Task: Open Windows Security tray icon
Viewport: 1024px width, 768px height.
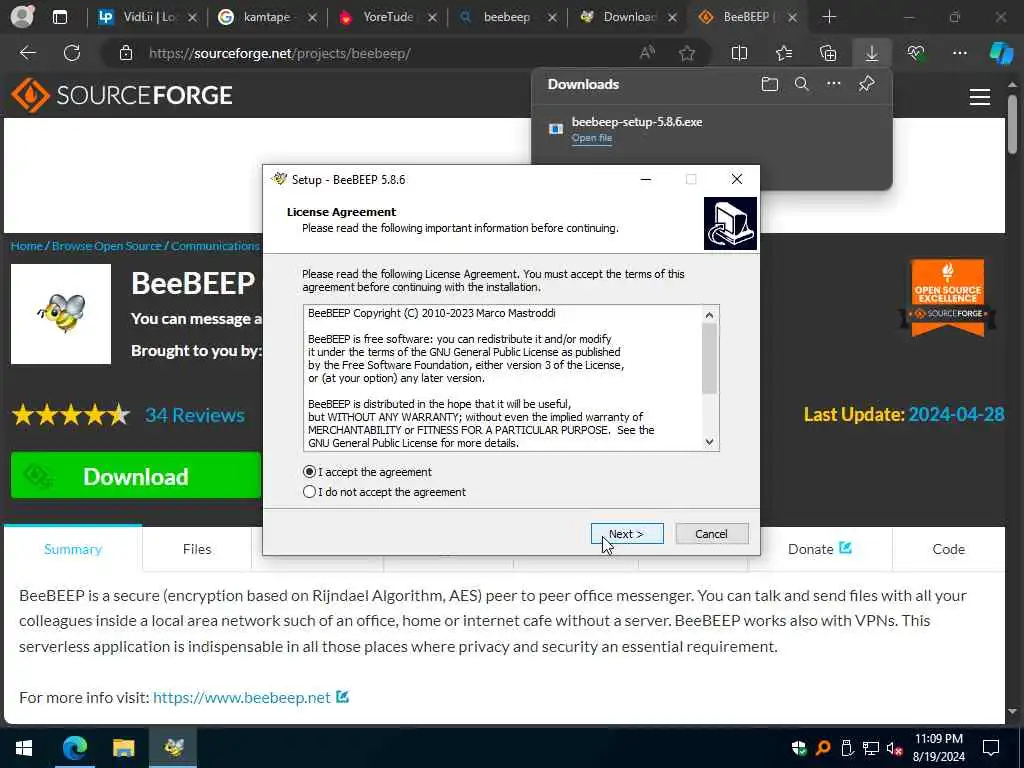Action: click(799, 748)
